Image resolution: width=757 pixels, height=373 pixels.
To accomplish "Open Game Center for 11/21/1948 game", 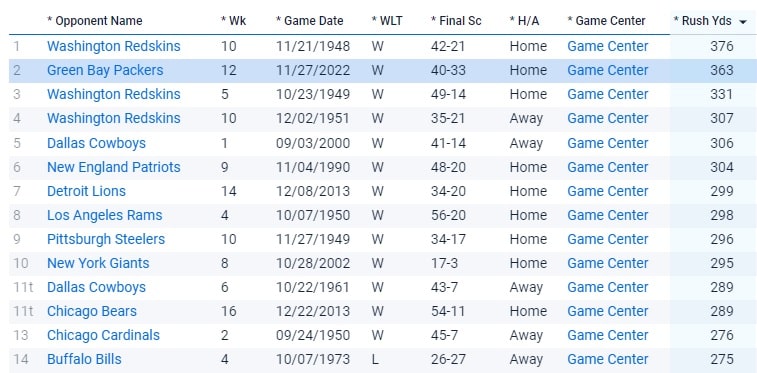I will (608, 46).
